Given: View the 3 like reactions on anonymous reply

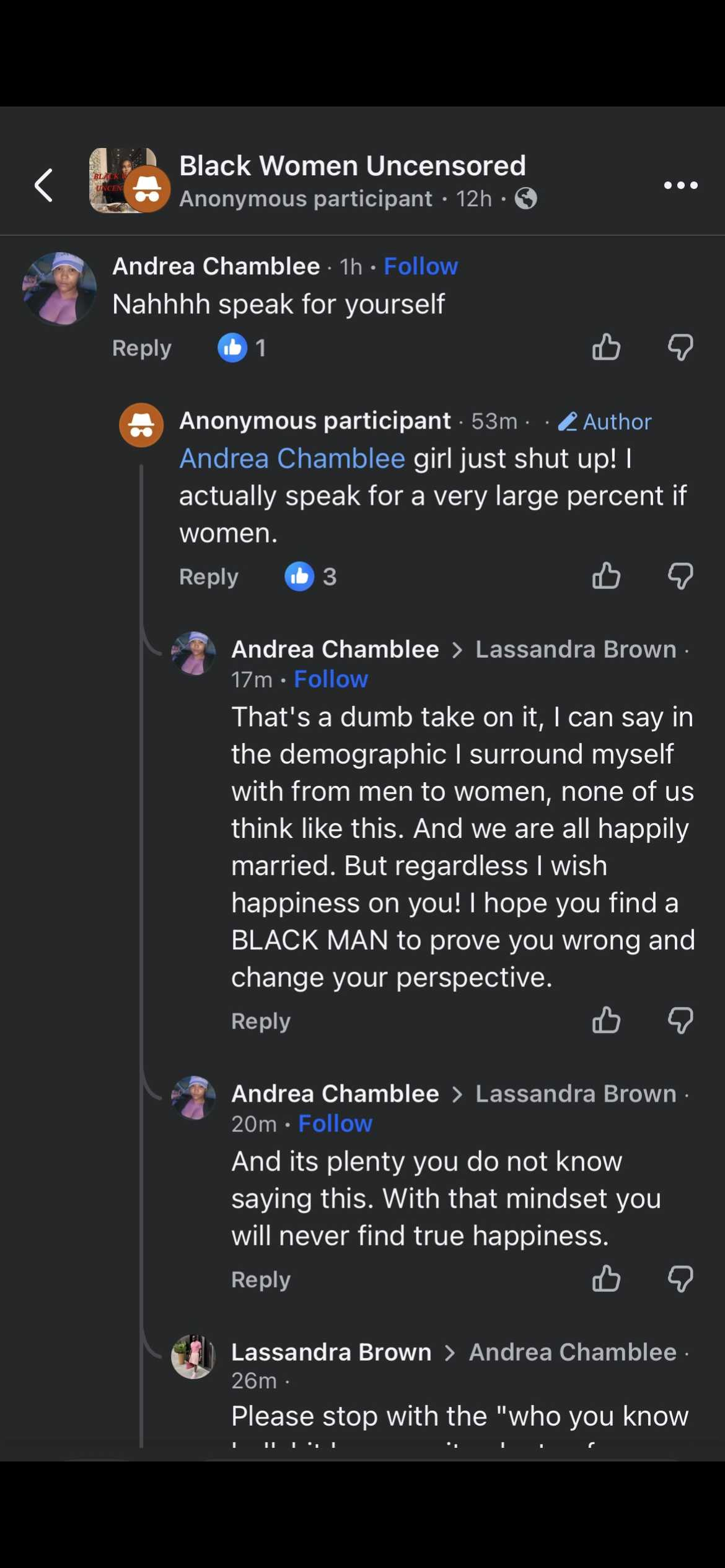Looking at the screenshot, I should pyautogui.click(x=310, y=577).
